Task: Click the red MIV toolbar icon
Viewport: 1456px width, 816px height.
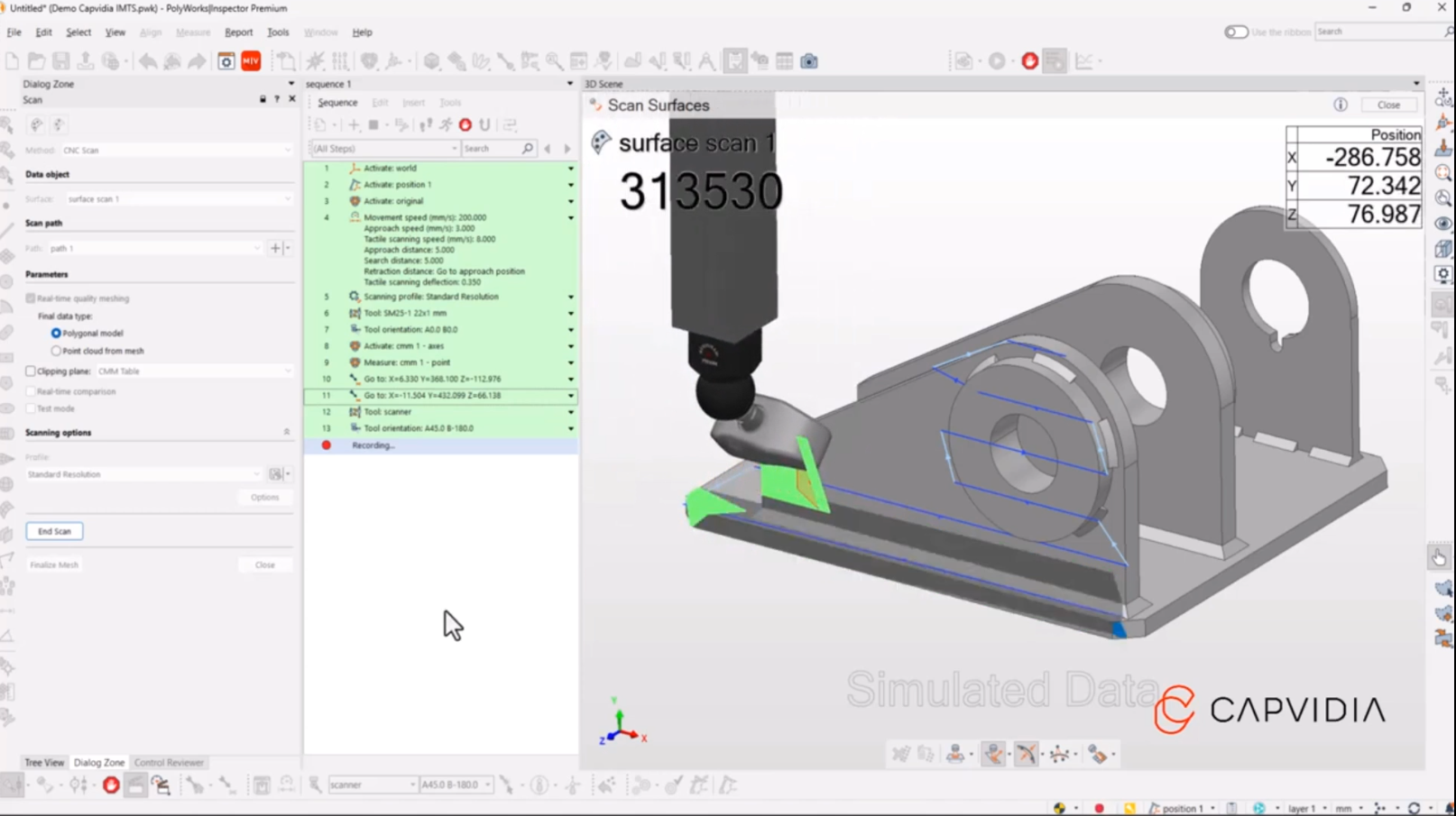Action: tap(251, 61)
